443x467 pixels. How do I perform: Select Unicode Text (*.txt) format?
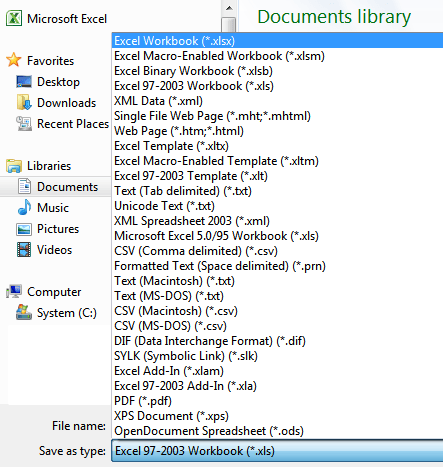point(277,206)
